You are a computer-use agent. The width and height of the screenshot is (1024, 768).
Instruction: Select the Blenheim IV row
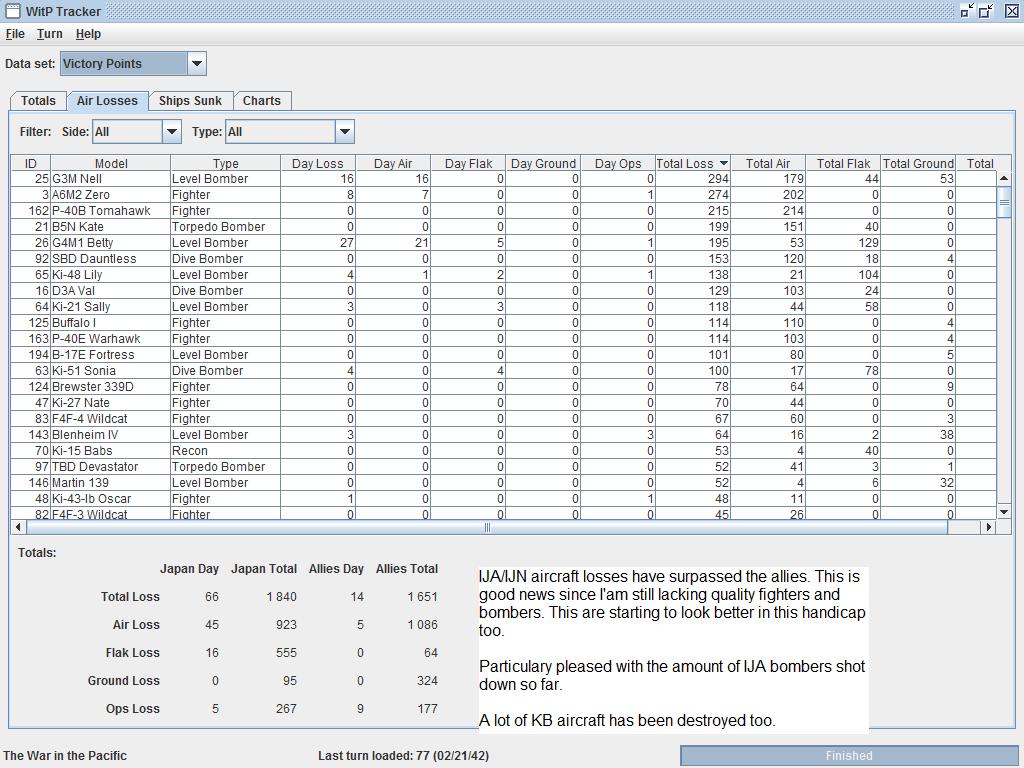coord(504,435)
